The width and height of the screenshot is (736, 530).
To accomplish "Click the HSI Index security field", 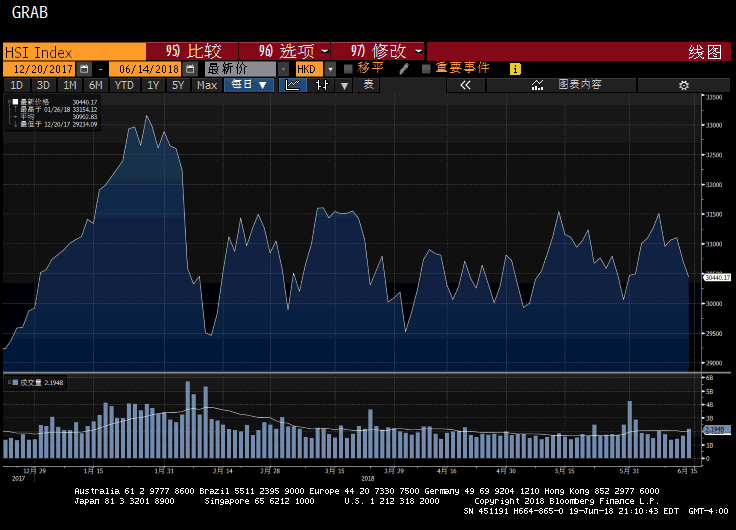I will tap(74, 52).
